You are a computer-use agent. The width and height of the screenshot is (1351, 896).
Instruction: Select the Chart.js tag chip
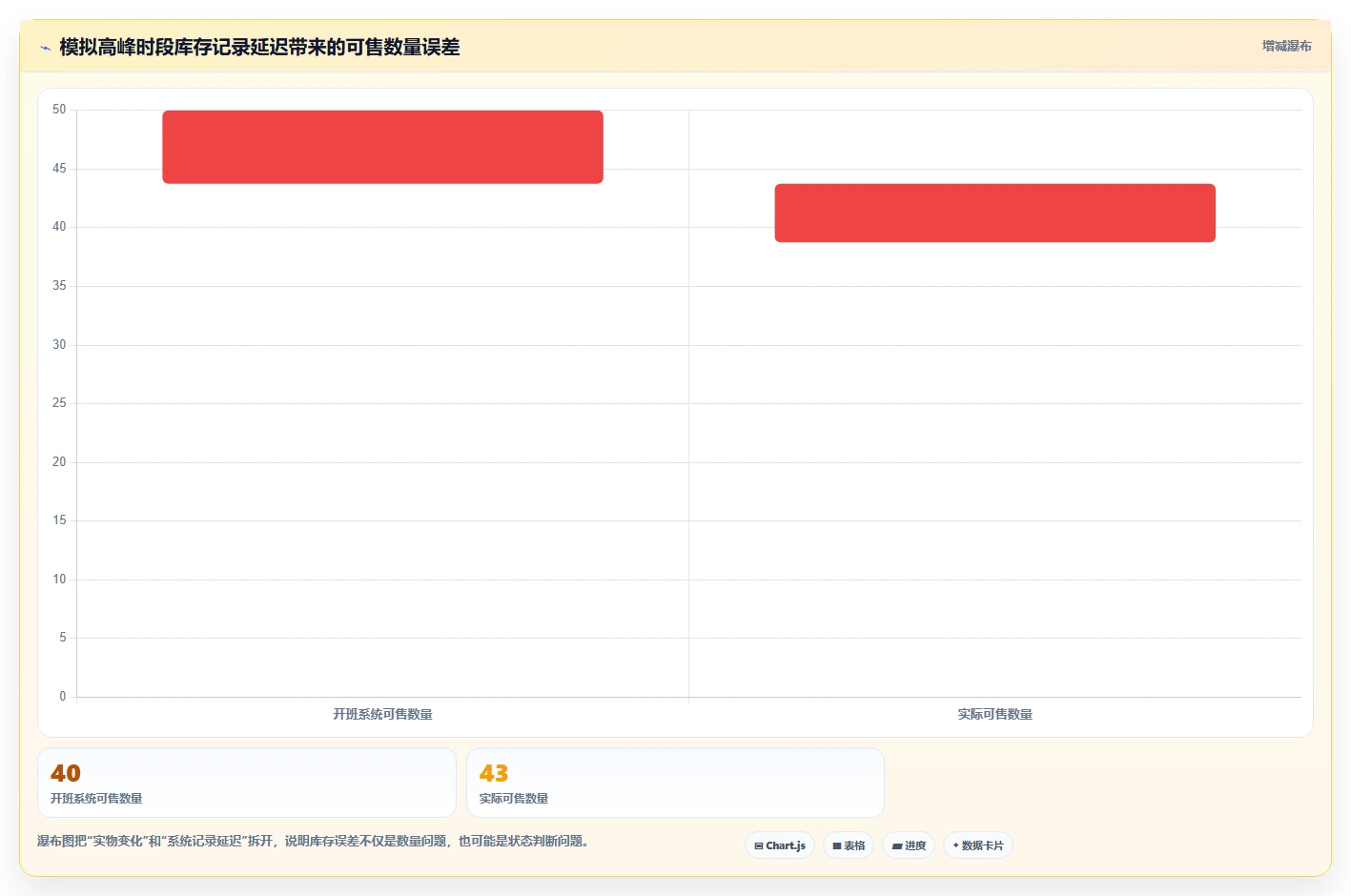coord(780,845)
